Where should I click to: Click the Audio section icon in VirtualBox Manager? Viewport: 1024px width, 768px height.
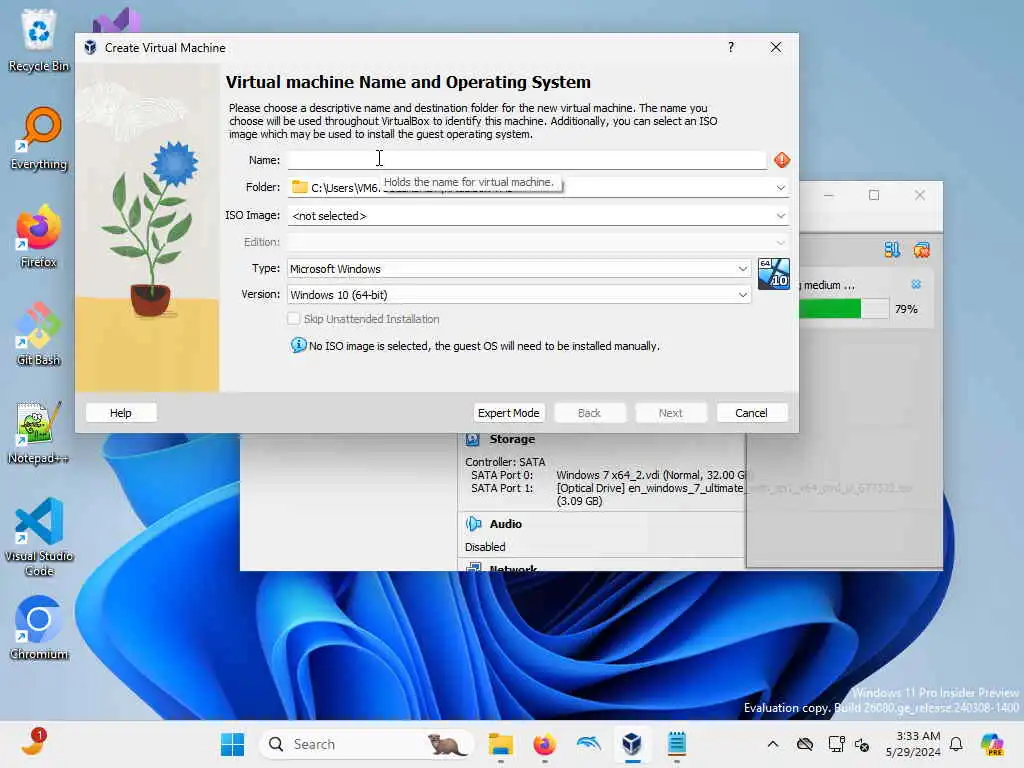tap(473, 524)
